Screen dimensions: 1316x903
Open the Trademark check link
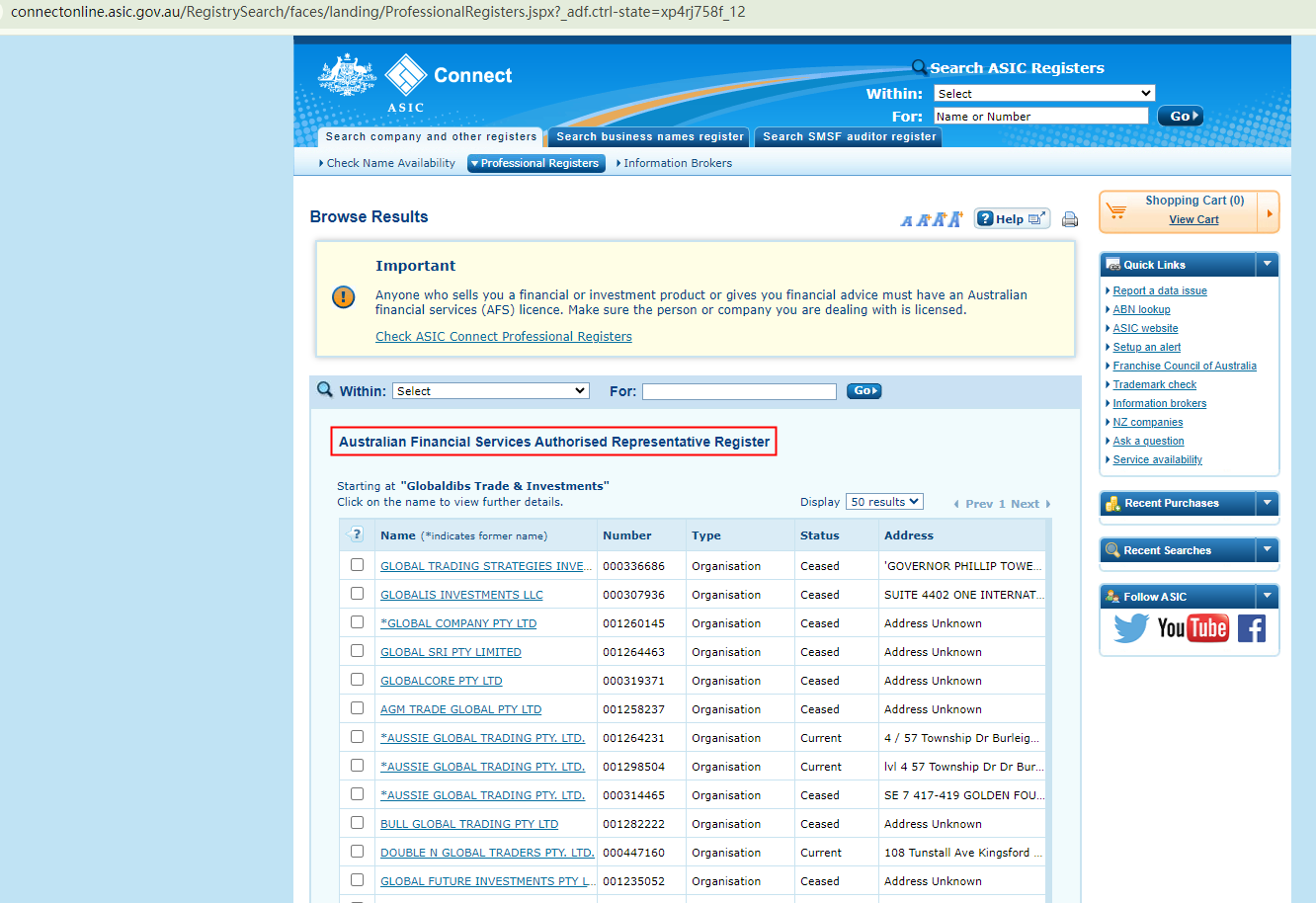[x=1154, y=384]
